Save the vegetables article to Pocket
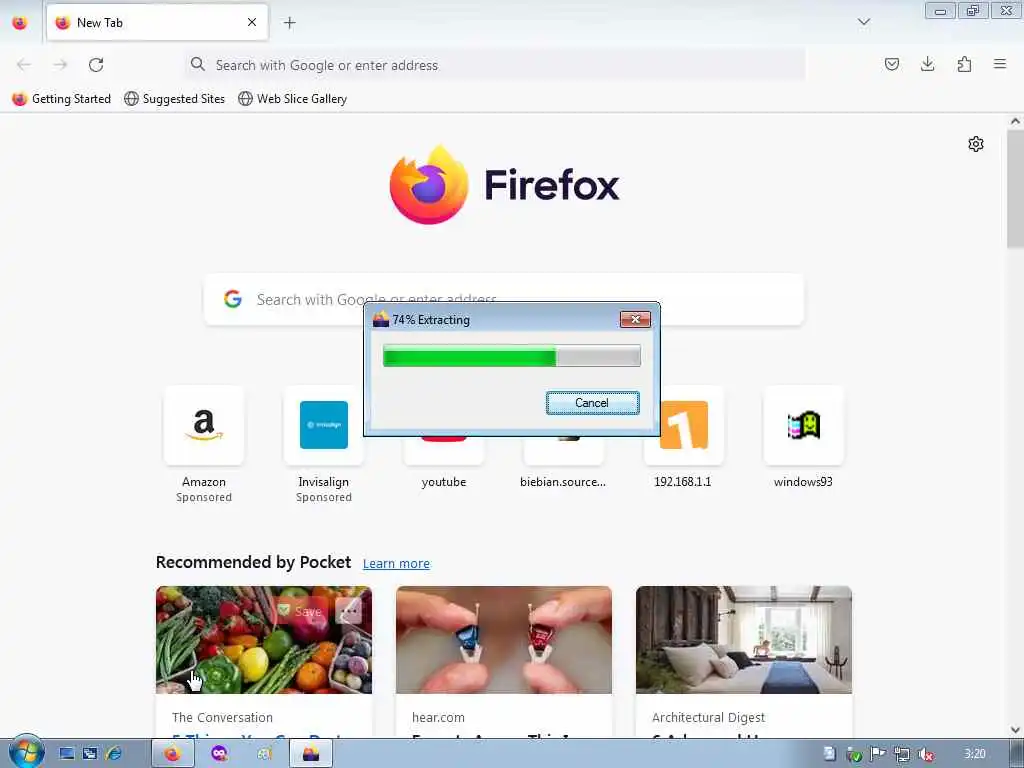Screen dimensions: 1024x768 click(x=300, y=611)
